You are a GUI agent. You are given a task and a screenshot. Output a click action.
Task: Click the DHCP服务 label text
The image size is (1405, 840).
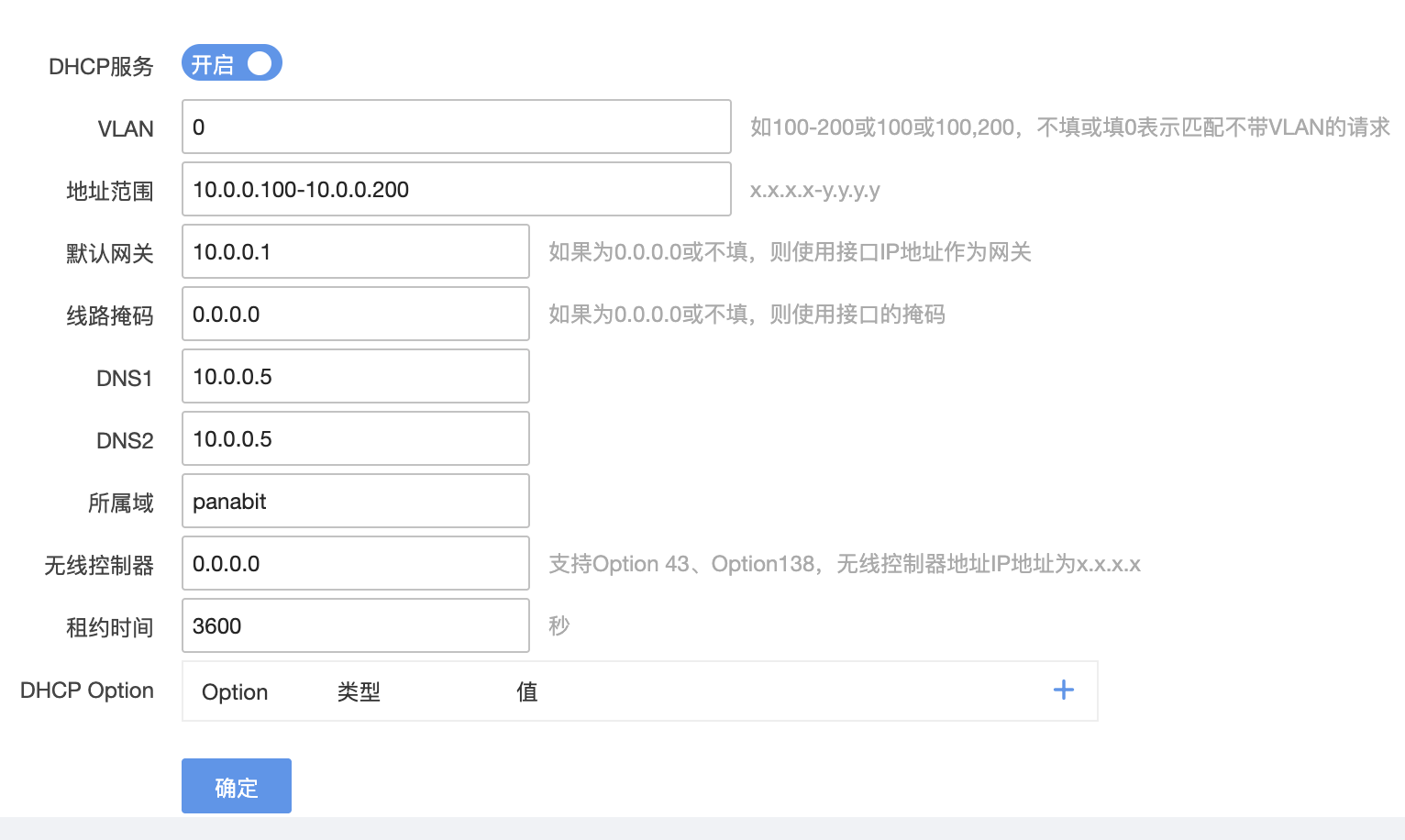[x=101, y=66]
